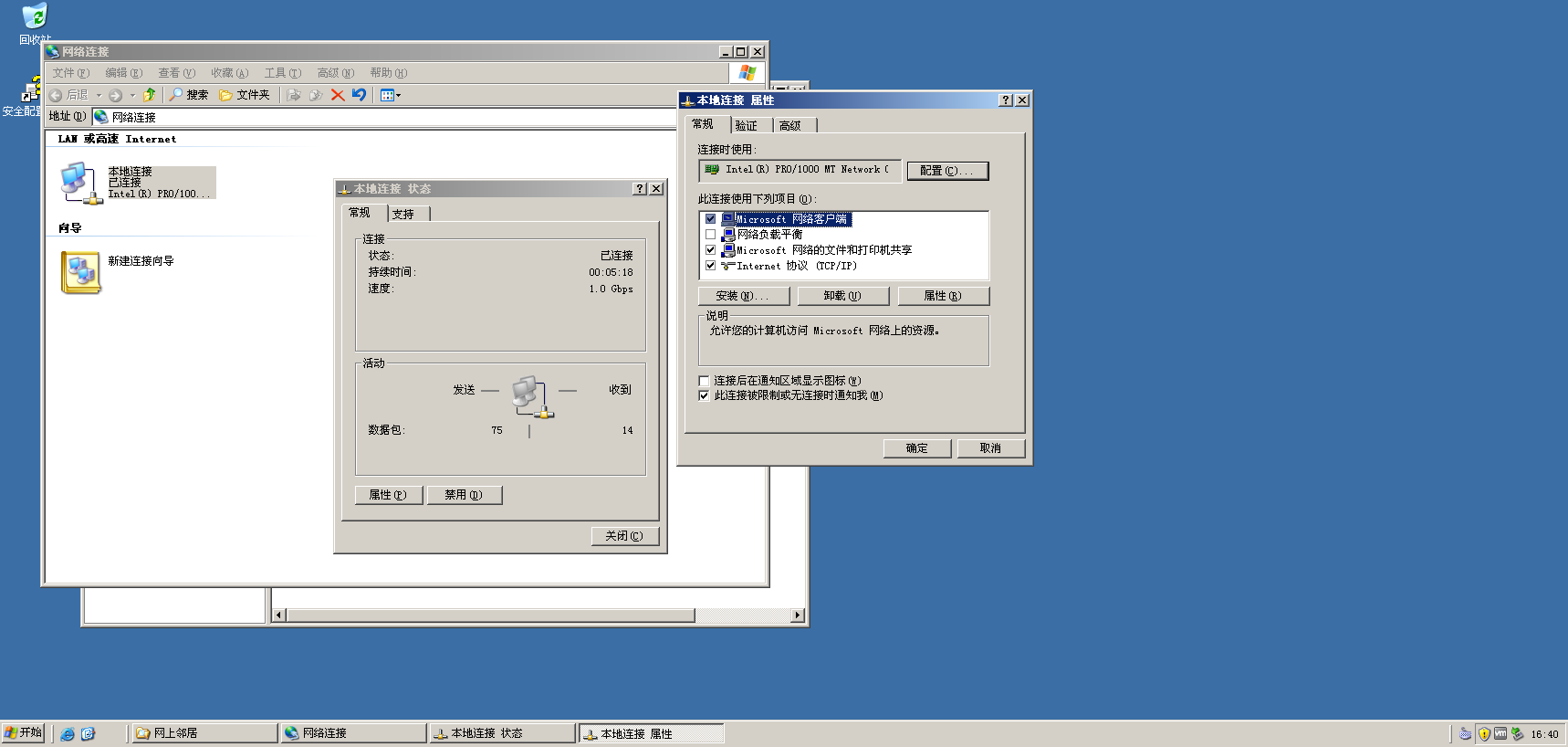
Task: Check the 网络负载平衡 component
Action: pos(710,235)
